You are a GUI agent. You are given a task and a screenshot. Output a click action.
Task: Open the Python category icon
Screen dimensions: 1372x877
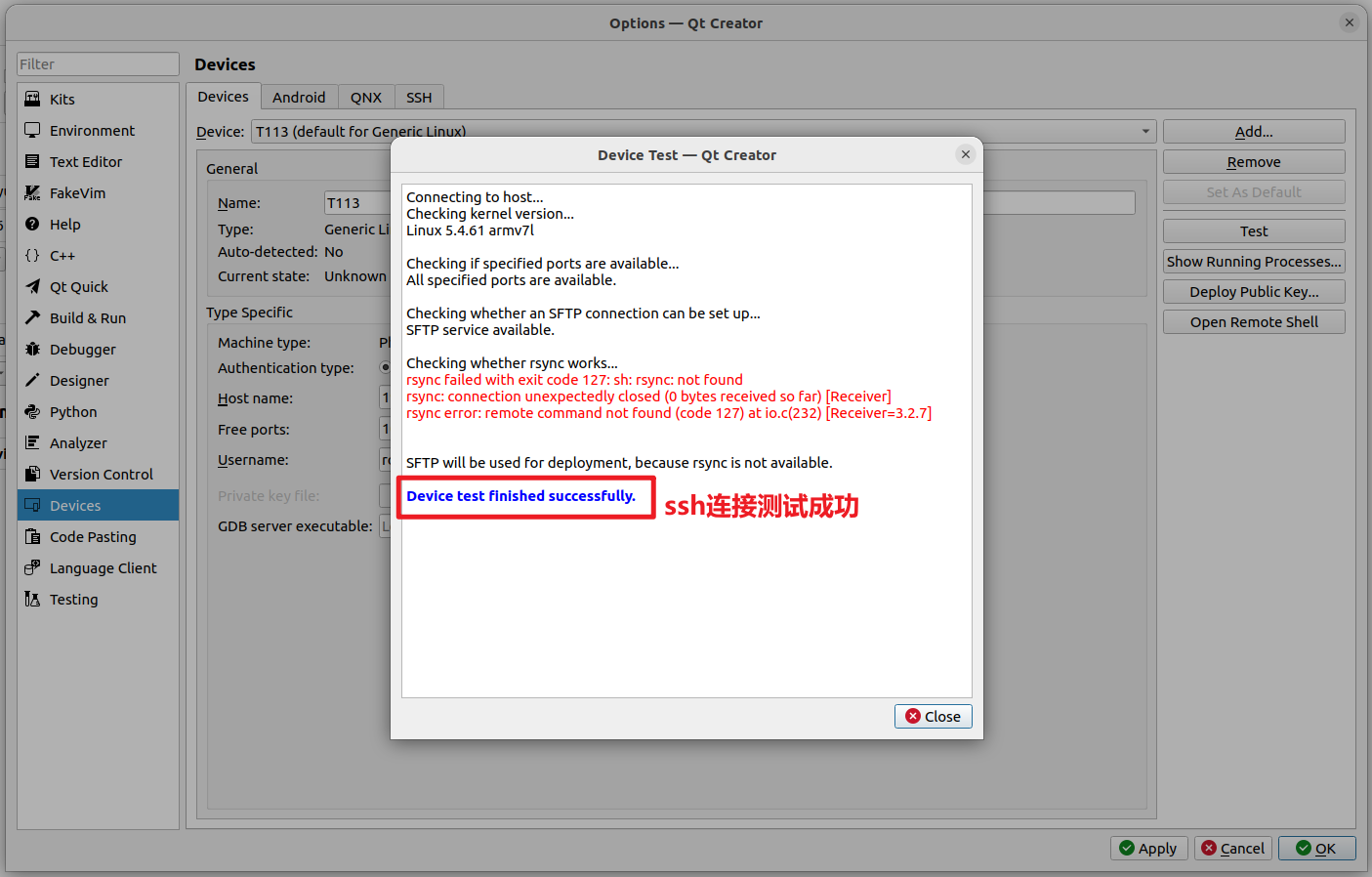(x=32, y=411)
